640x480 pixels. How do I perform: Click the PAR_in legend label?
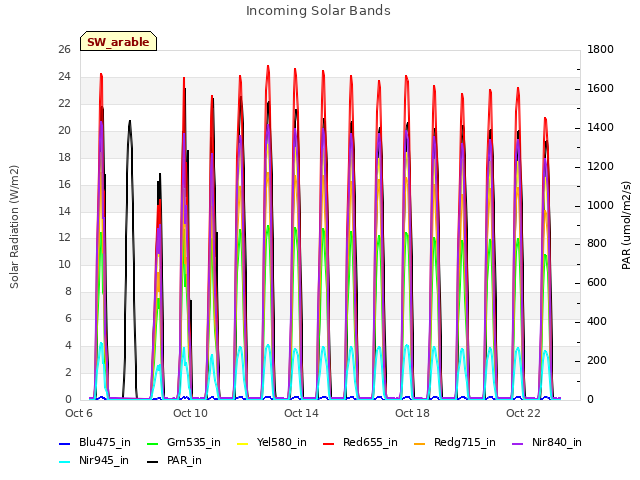[184, 460]
